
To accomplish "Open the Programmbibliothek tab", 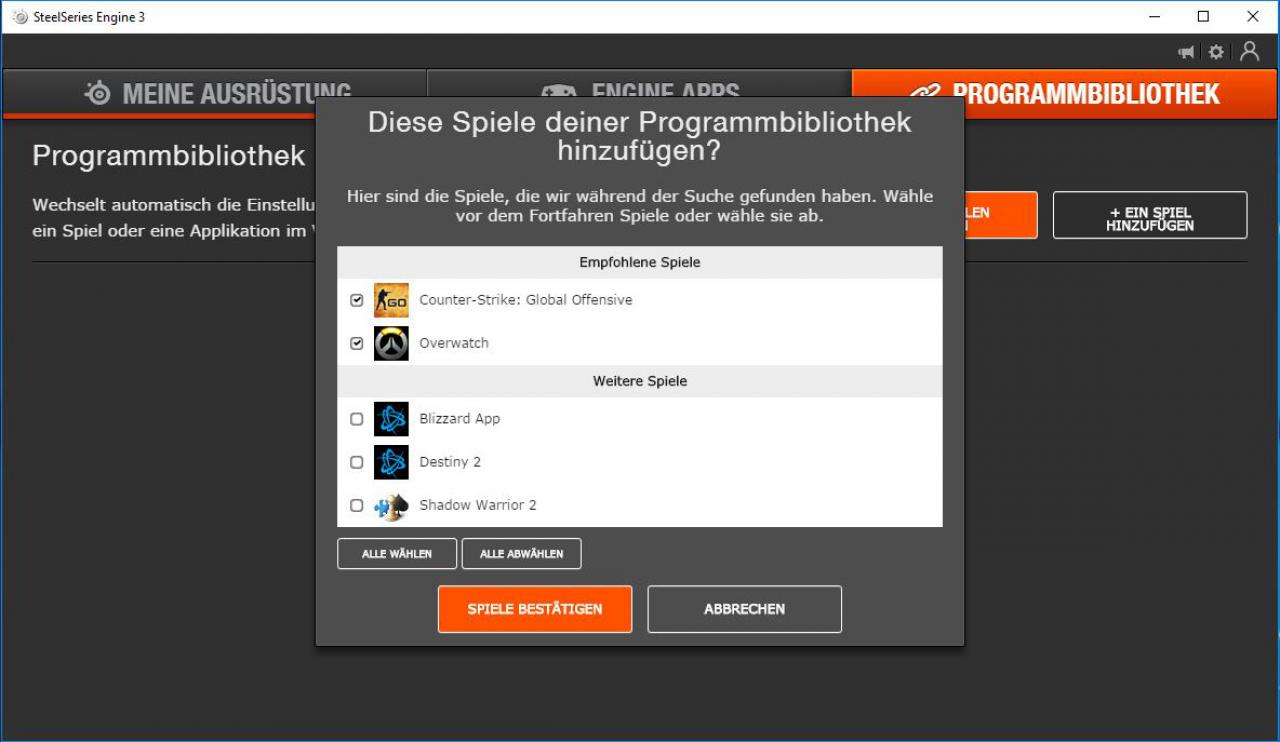I will coord(1064,94).
